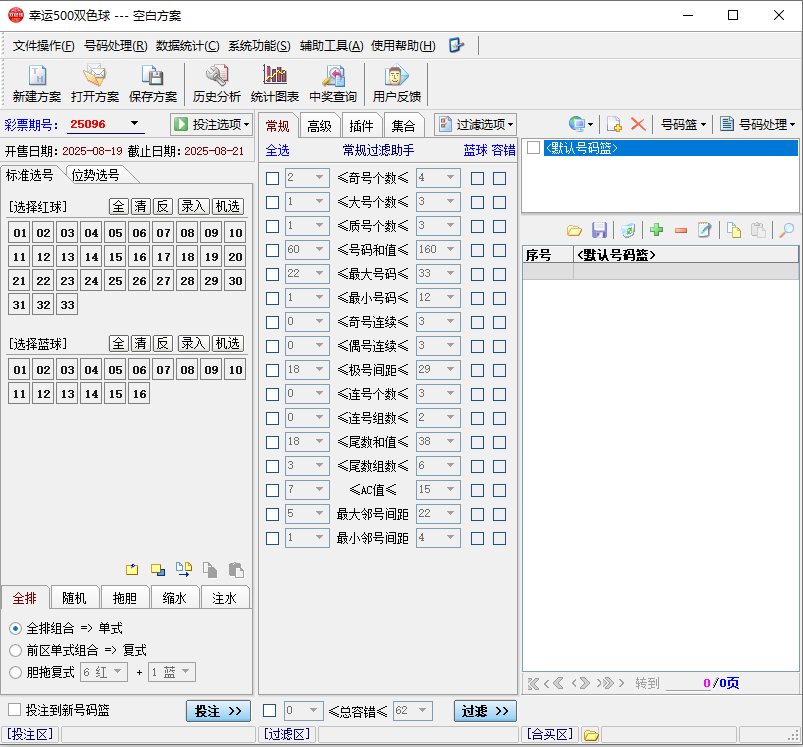Switch to the 位势选号 tab
803x747 pixels.
pos(95,175)
